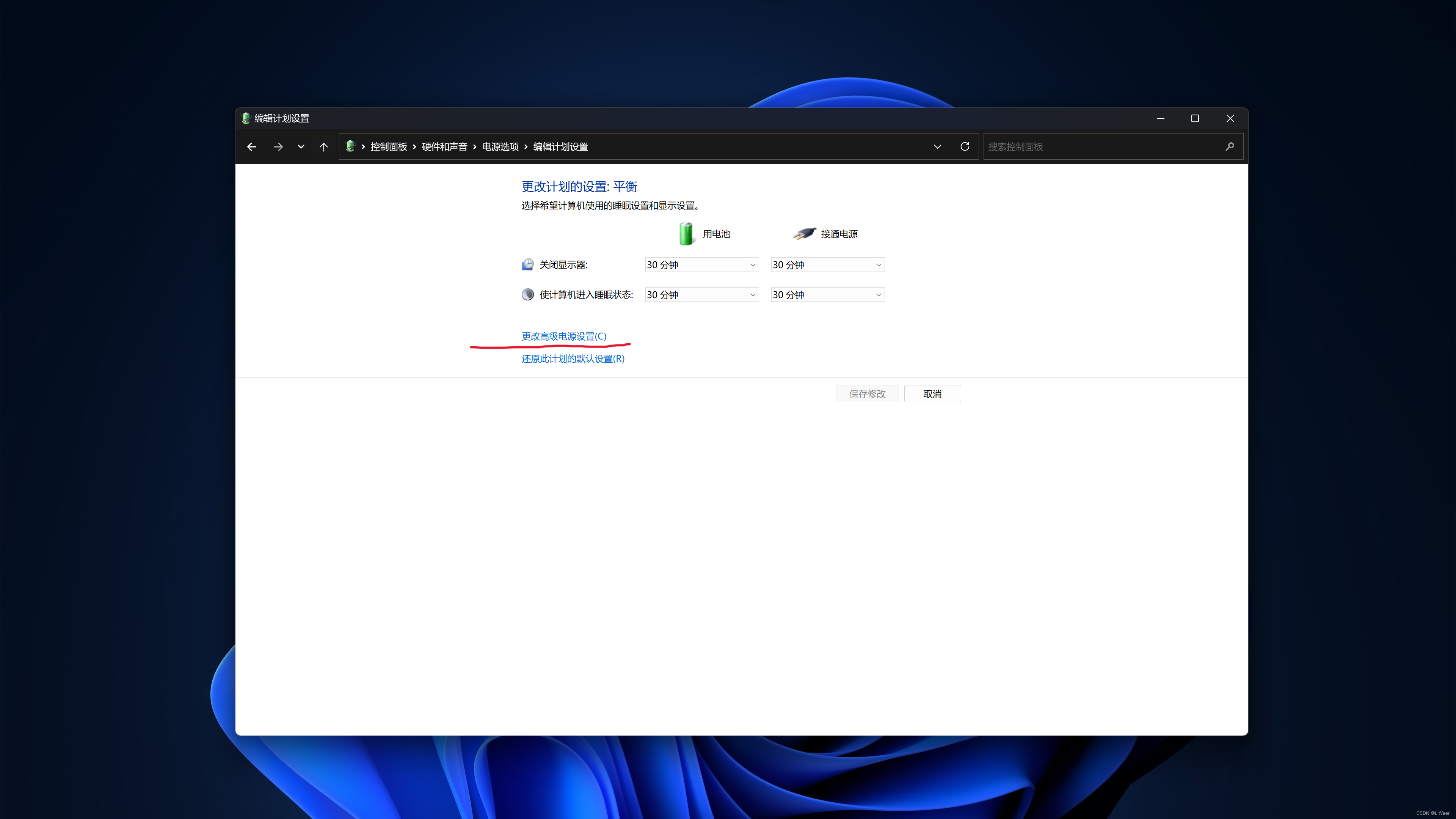Click the power icon in address bar
Screen dimensions: 1456x819
pos(350,146)
